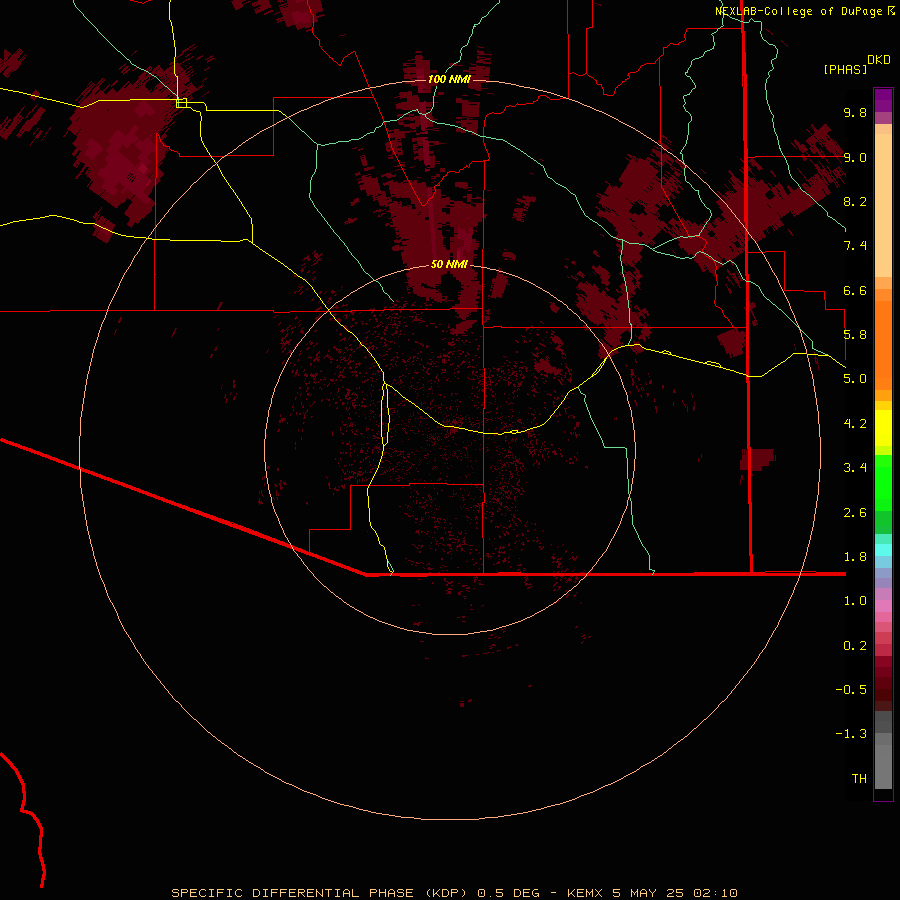Click the 1.0 value on the color scale
The width and height of the screenshot is (900, 900).
click(x=855, y=601)
